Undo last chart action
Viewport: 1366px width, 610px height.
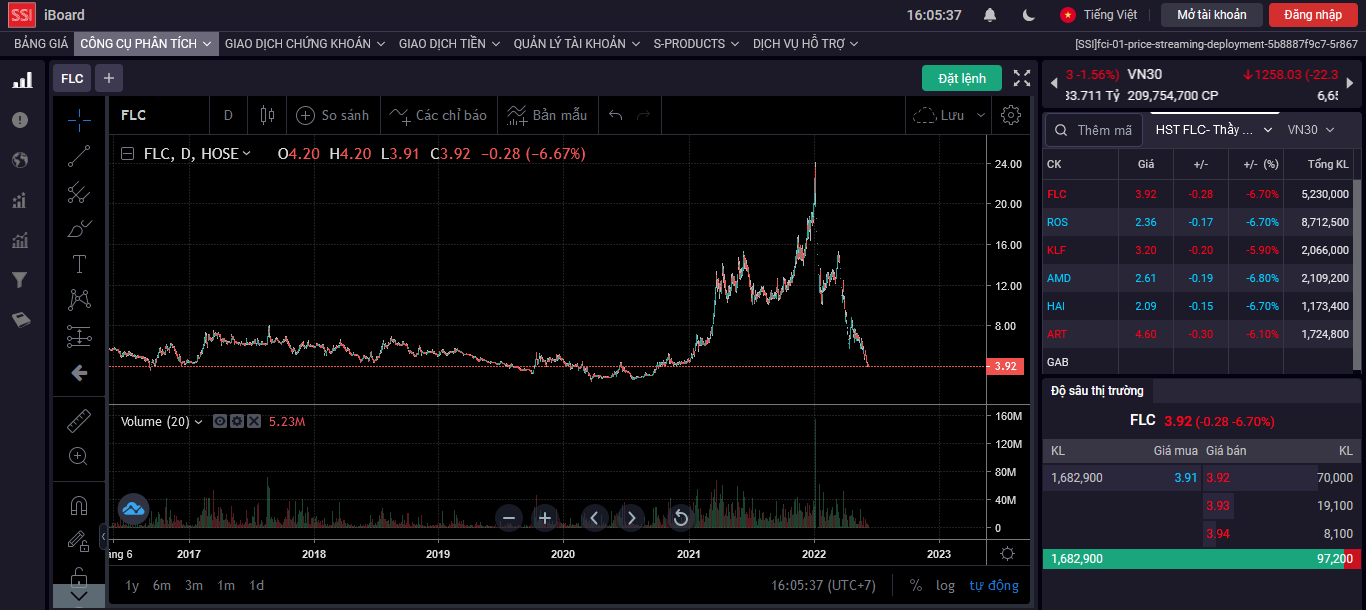coord(616,115)
